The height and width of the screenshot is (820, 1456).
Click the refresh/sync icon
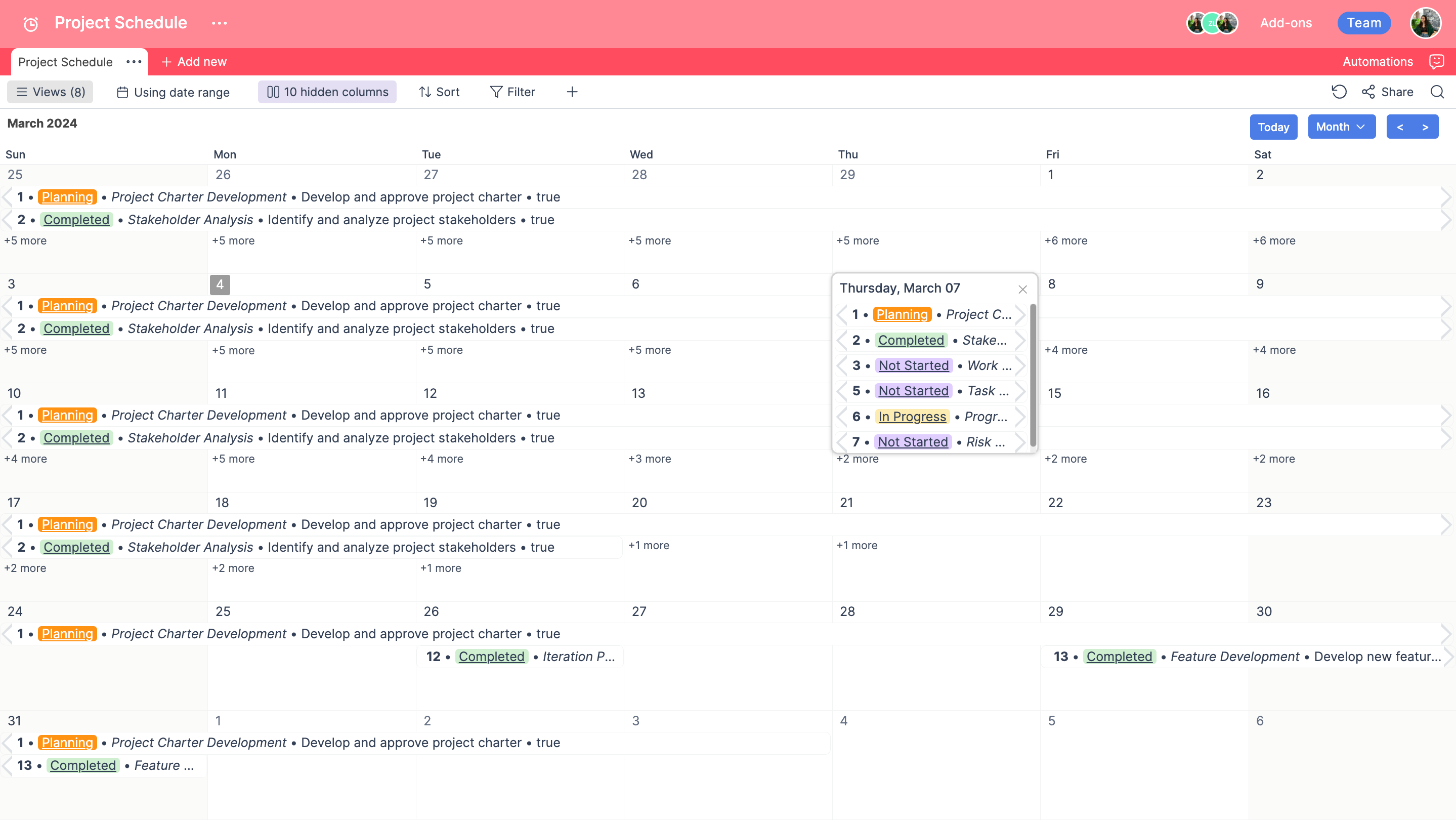(x=1340, y=92)
